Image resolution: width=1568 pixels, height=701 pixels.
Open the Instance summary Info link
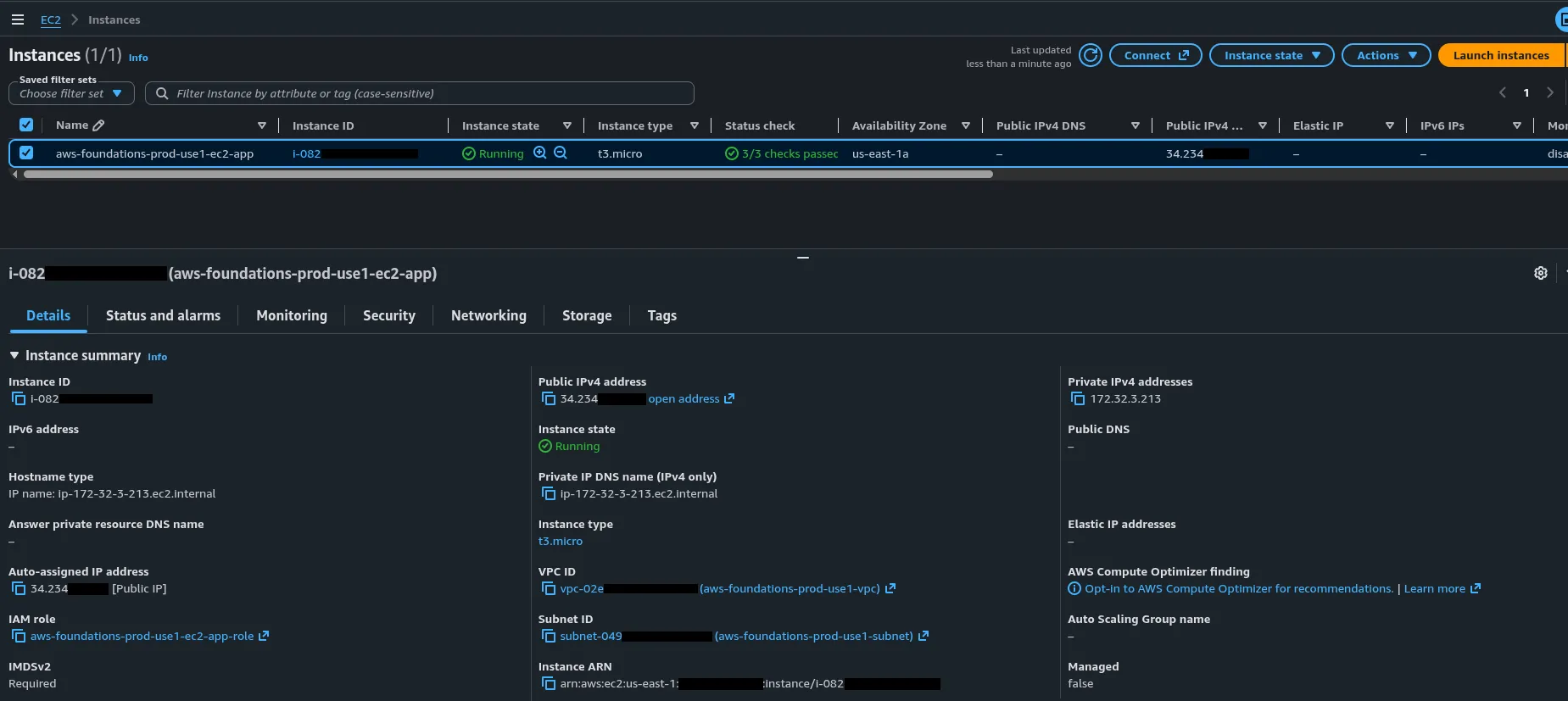[158, 357]
